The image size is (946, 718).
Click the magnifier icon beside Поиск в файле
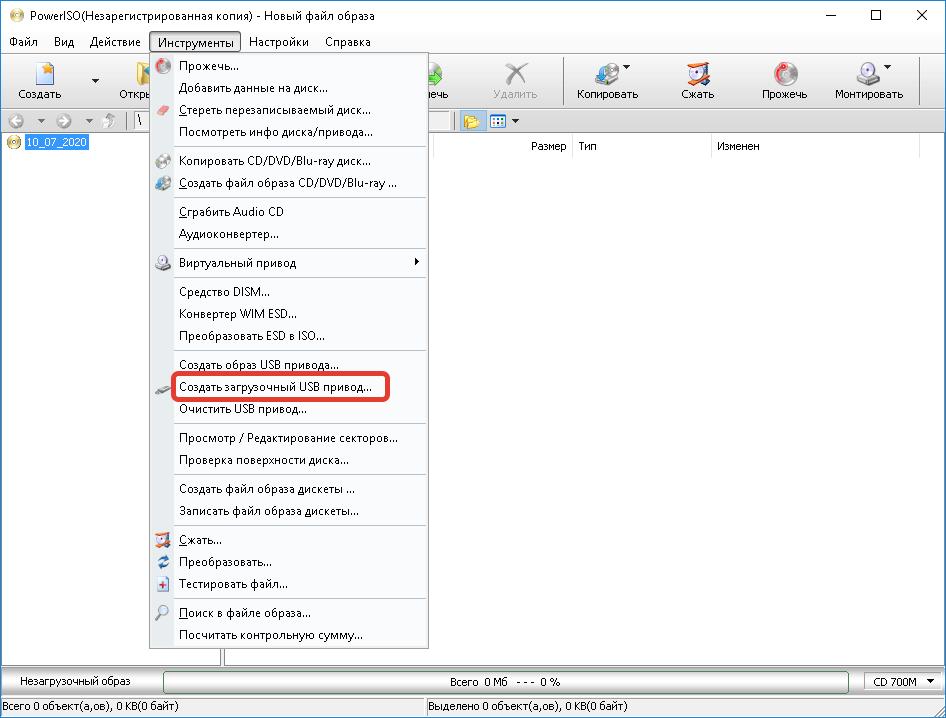[x=162, y=612]
